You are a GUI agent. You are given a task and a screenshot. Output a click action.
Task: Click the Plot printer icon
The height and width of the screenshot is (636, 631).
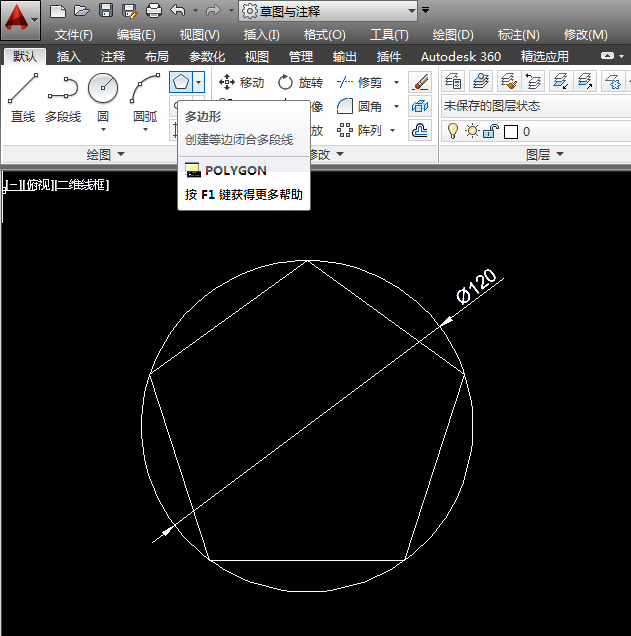tap(154, 11)
